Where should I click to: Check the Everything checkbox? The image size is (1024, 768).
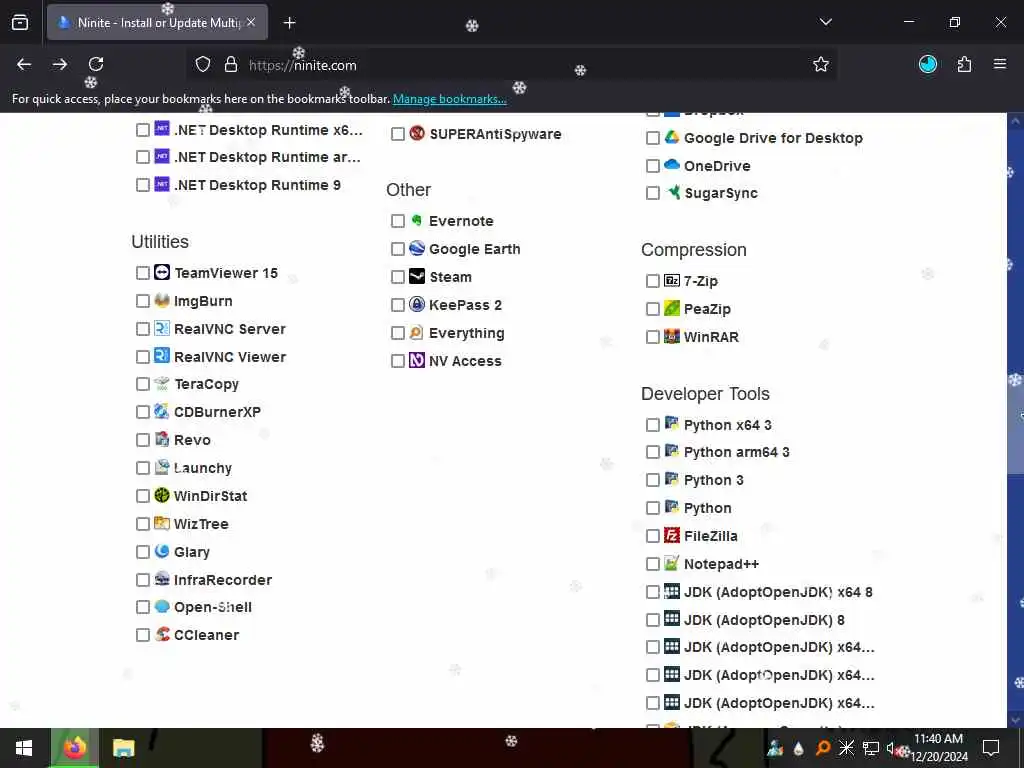point(398,333)
